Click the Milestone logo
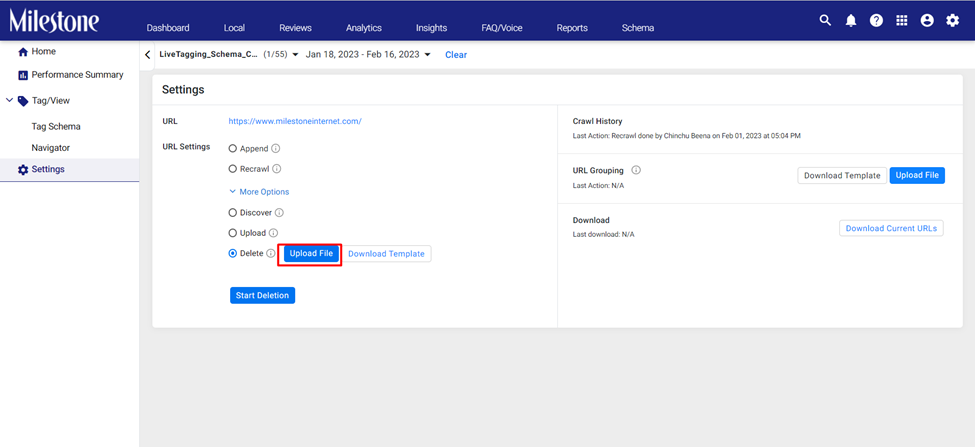The height and width of the screenshot is (447, 975). coord(53,21)
